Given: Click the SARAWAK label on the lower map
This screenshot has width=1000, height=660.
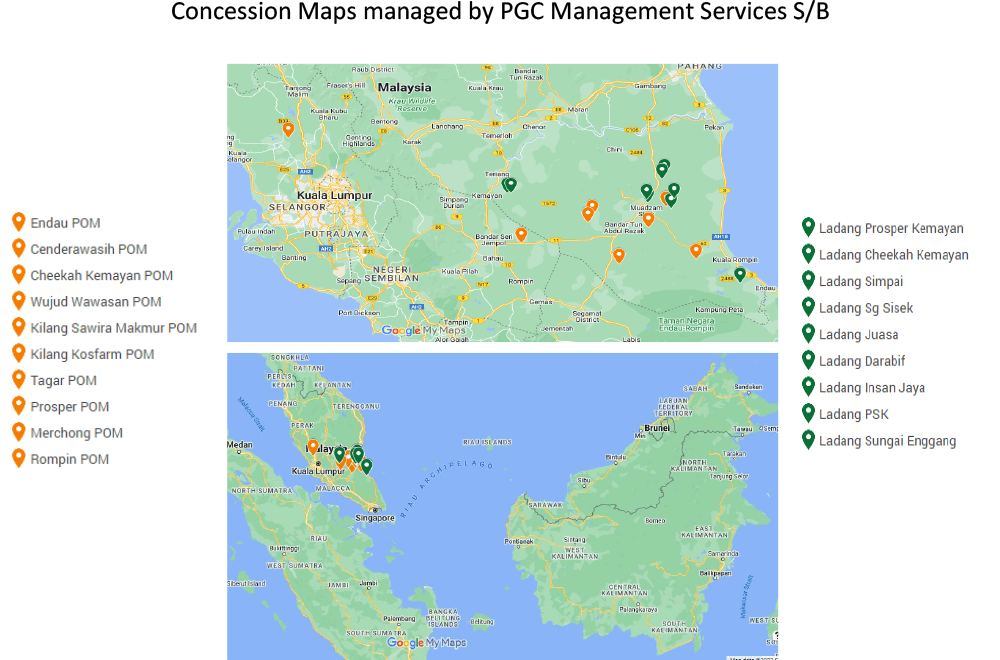Looking at the screenshot, I should (x=545, y=504).
